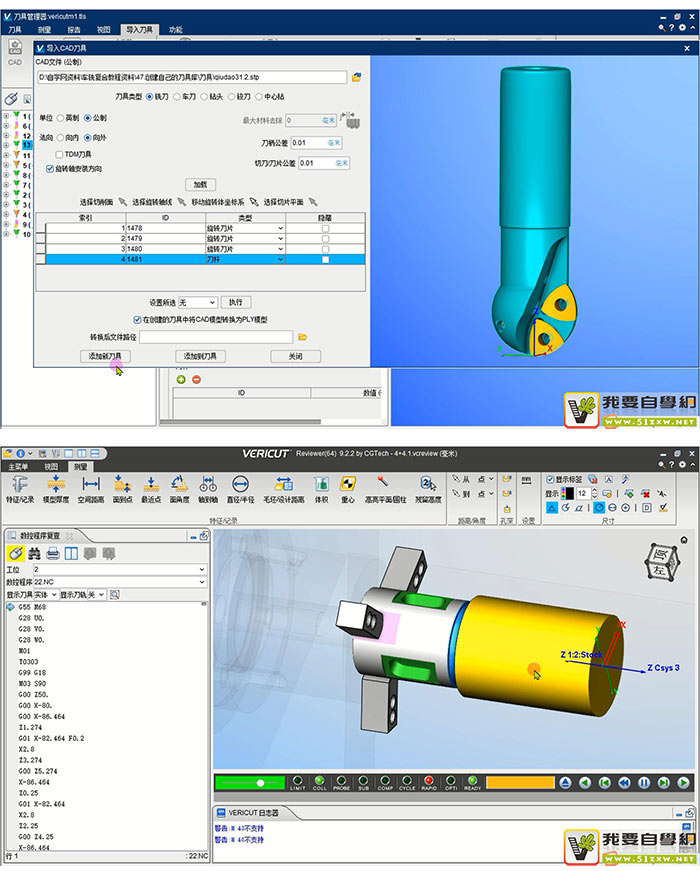The height and width of the screenshot is (871, 700).
Task: Toggle the 旋转轴安装方向 checkbox
Action: click(50, 168)
